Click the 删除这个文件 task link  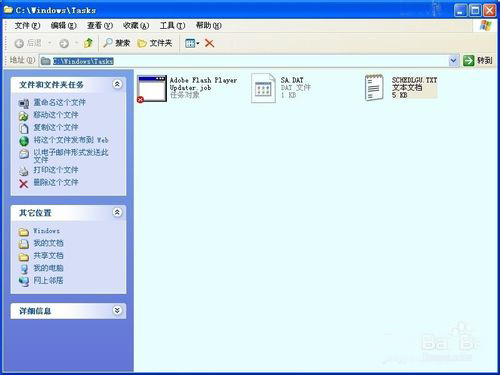coord(56,182)
